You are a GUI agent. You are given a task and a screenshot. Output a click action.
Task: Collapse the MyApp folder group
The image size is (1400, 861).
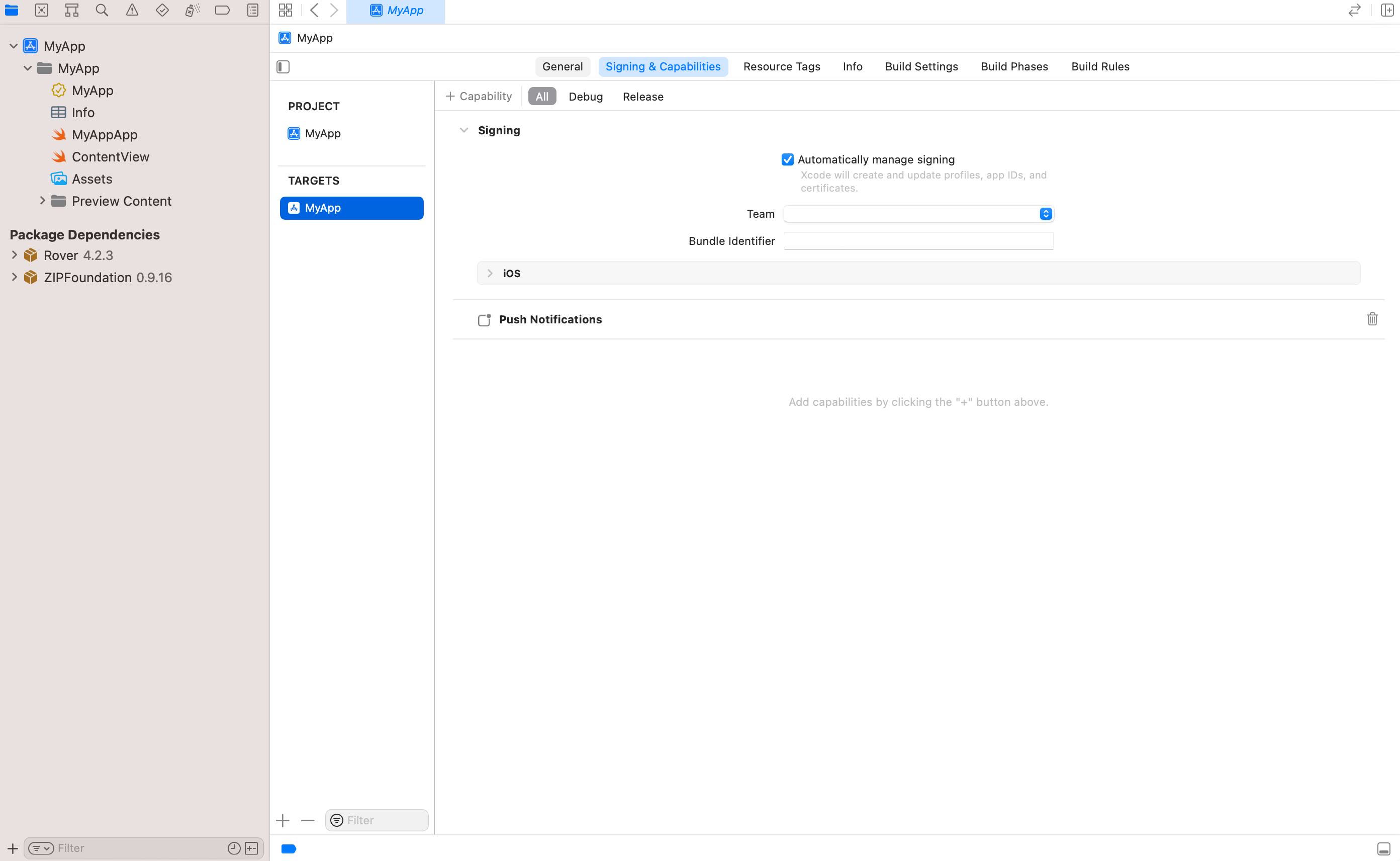(27, 68)
